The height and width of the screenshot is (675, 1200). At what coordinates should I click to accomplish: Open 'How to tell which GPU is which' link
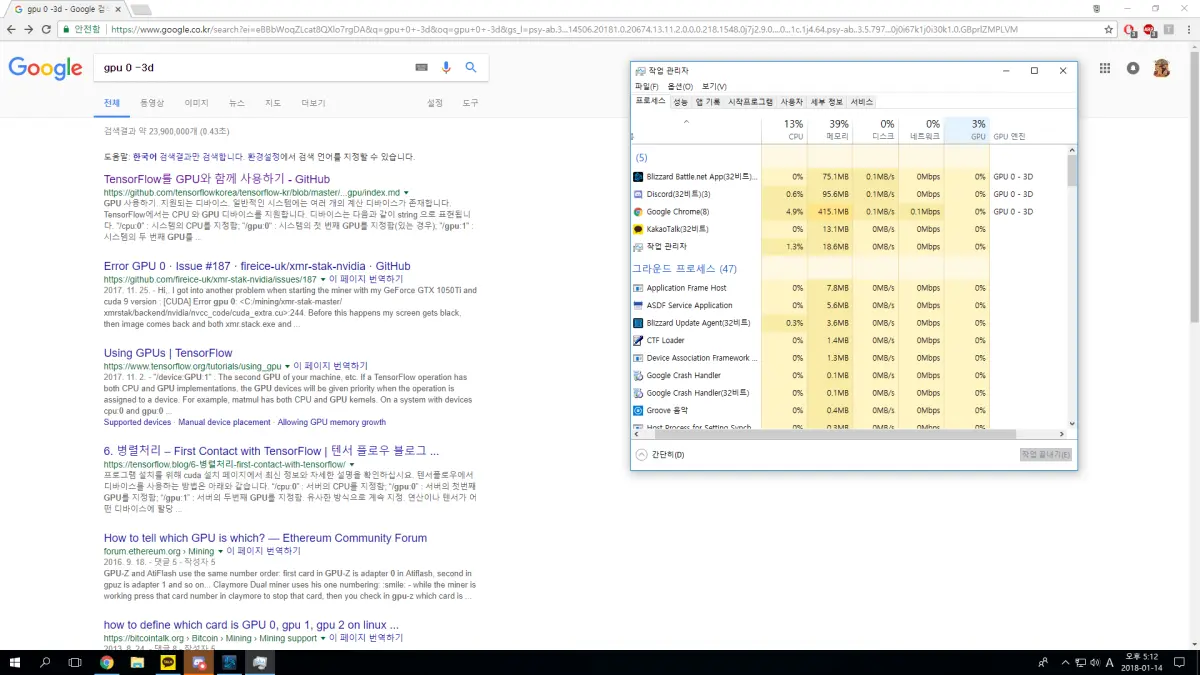[265, 538]
